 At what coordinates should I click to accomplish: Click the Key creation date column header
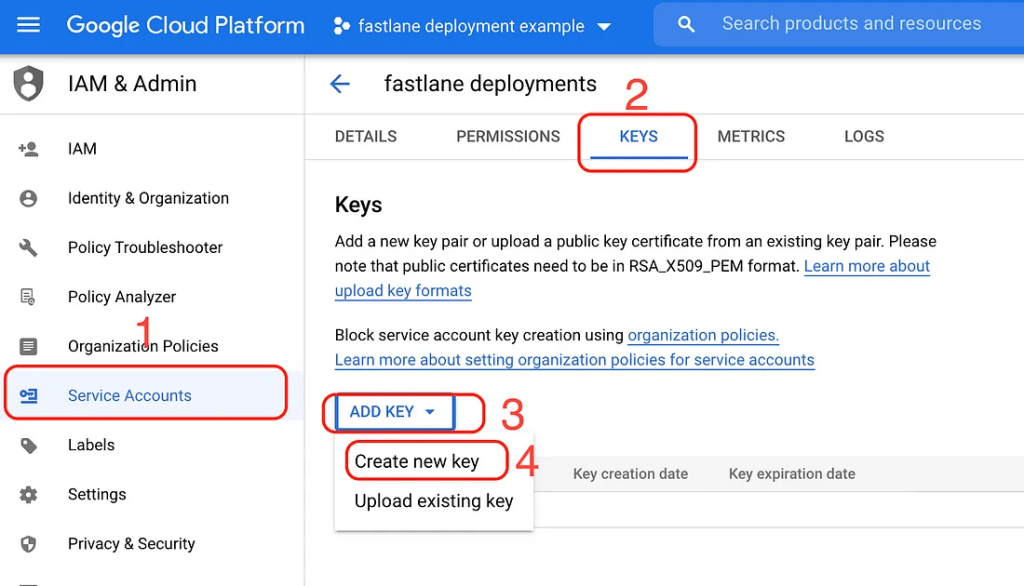[630, 474]
